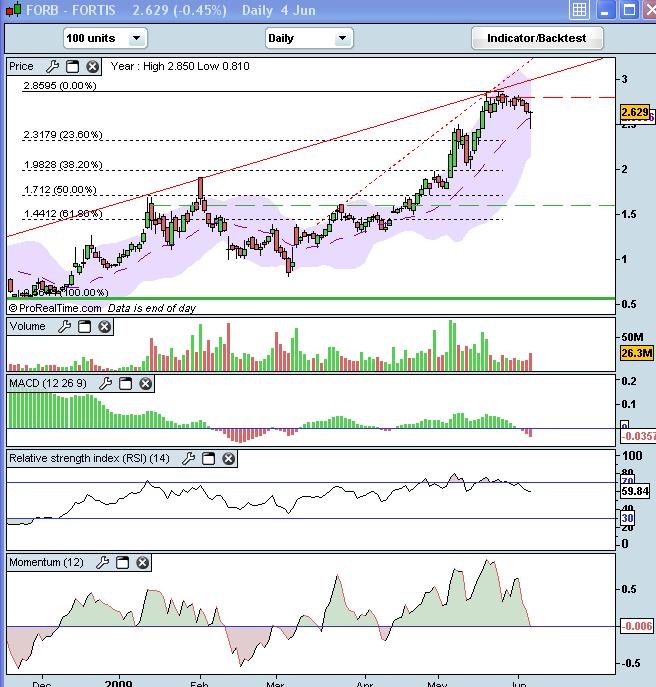Close the RSI indicator panel
Screen dimensions: 656x687
228,459
